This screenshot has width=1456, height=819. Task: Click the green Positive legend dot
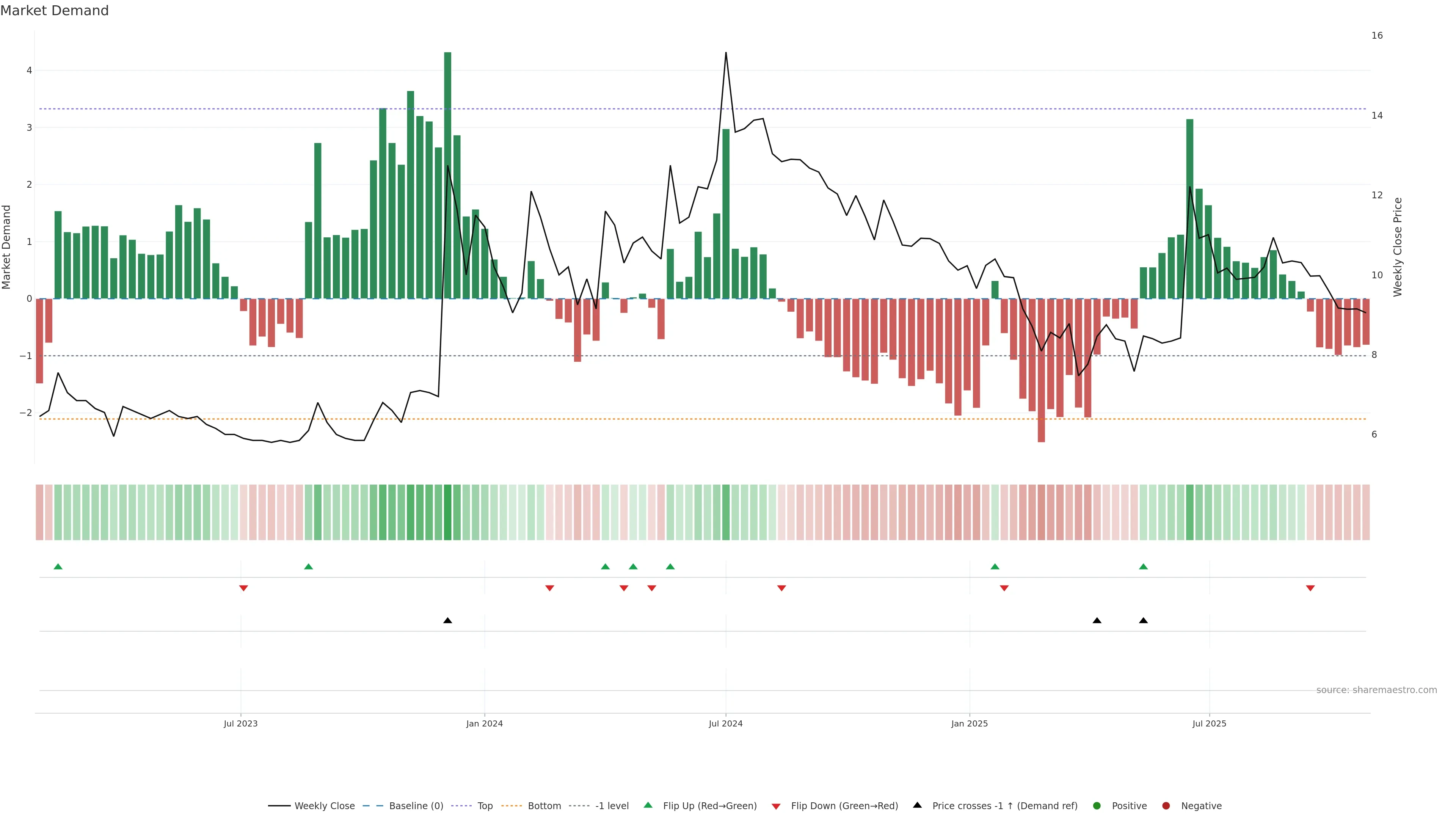1097,806
